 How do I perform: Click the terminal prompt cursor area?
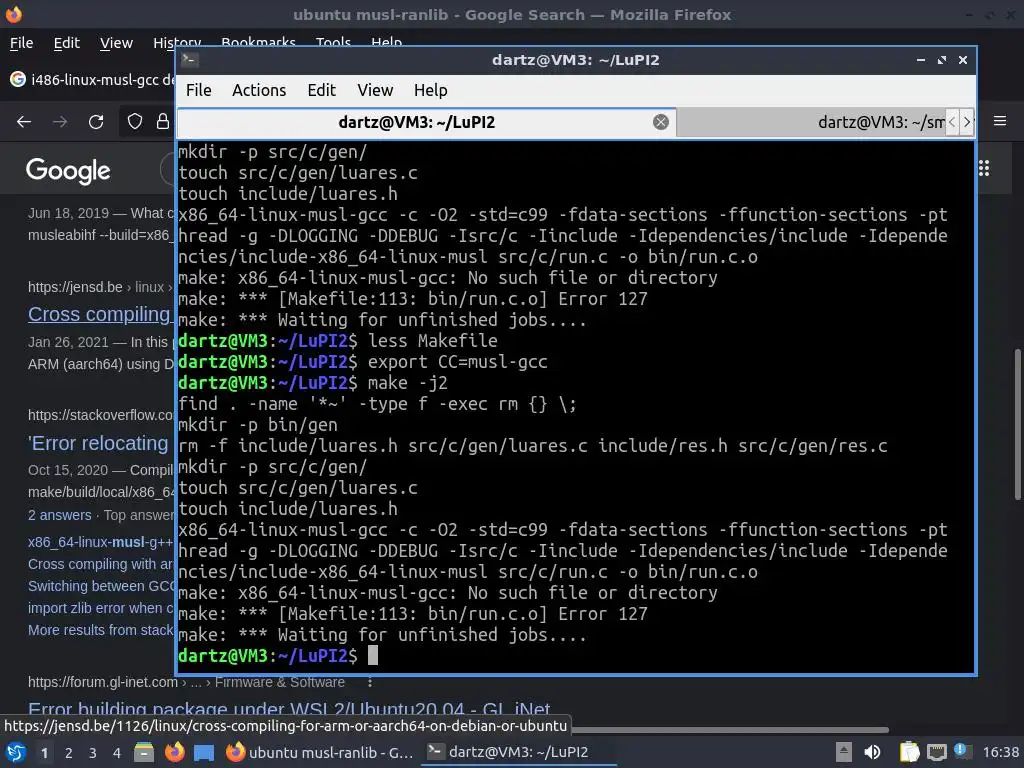373,655
